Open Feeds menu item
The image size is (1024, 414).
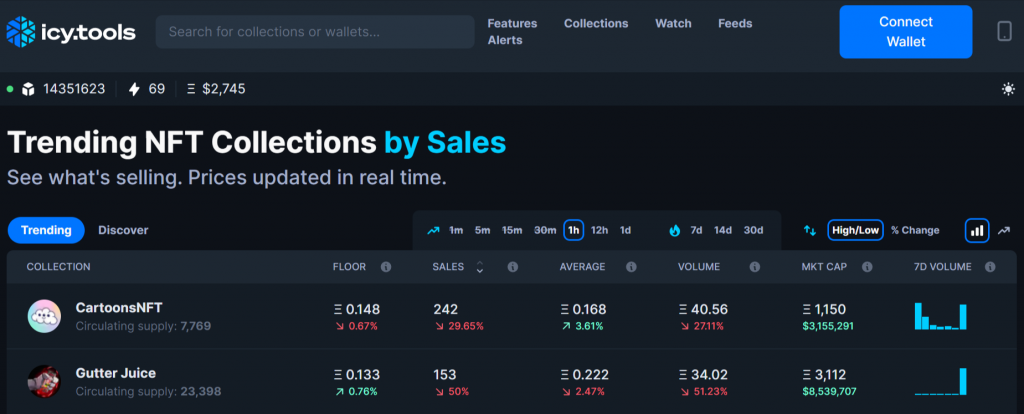[x=735, y=24]
